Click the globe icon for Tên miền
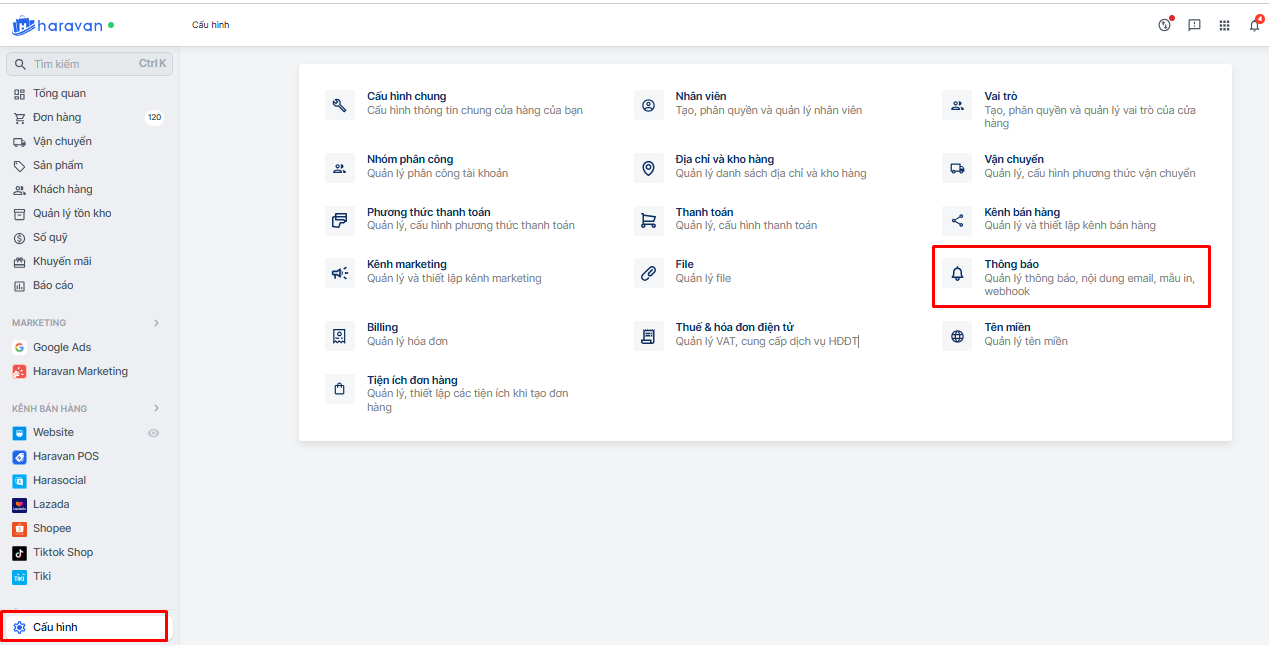Screen dimensions: 1269x645 [x=957, y=337]
